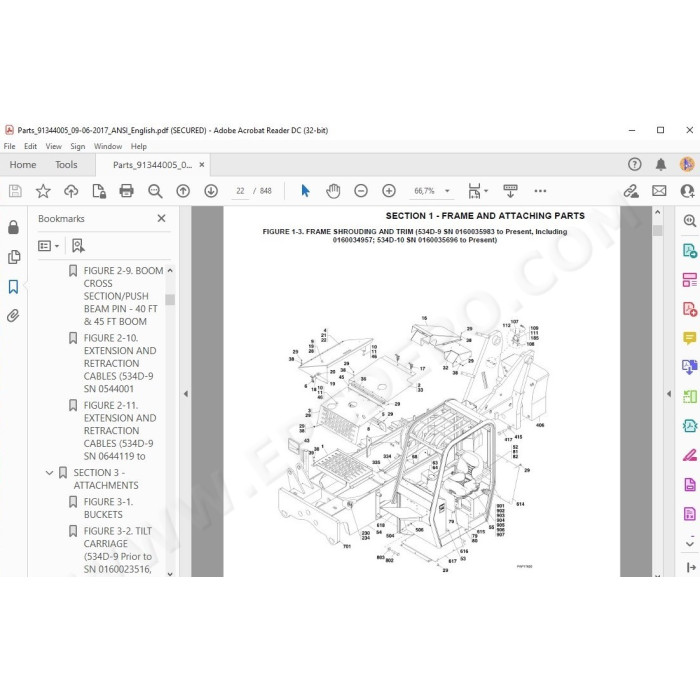The width and height of the screenshot is (700, 700).
Task: Click the bookmarks list scrollbar thumb
Action: click(170, 299)
